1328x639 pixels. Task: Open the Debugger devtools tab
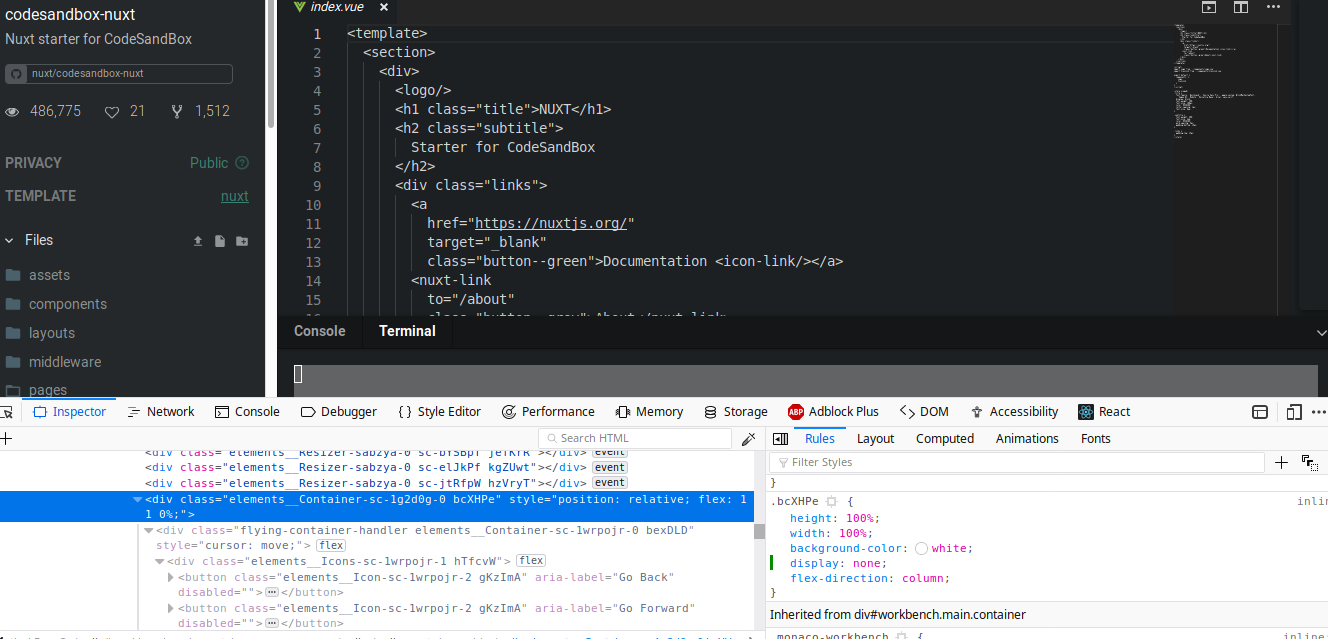(339, 412)
